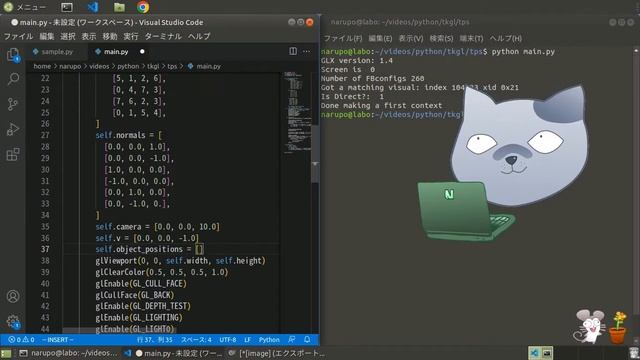Screen dimensions: 640x360
Task: Select the Python language mode status item
Action: pos(269,340)
